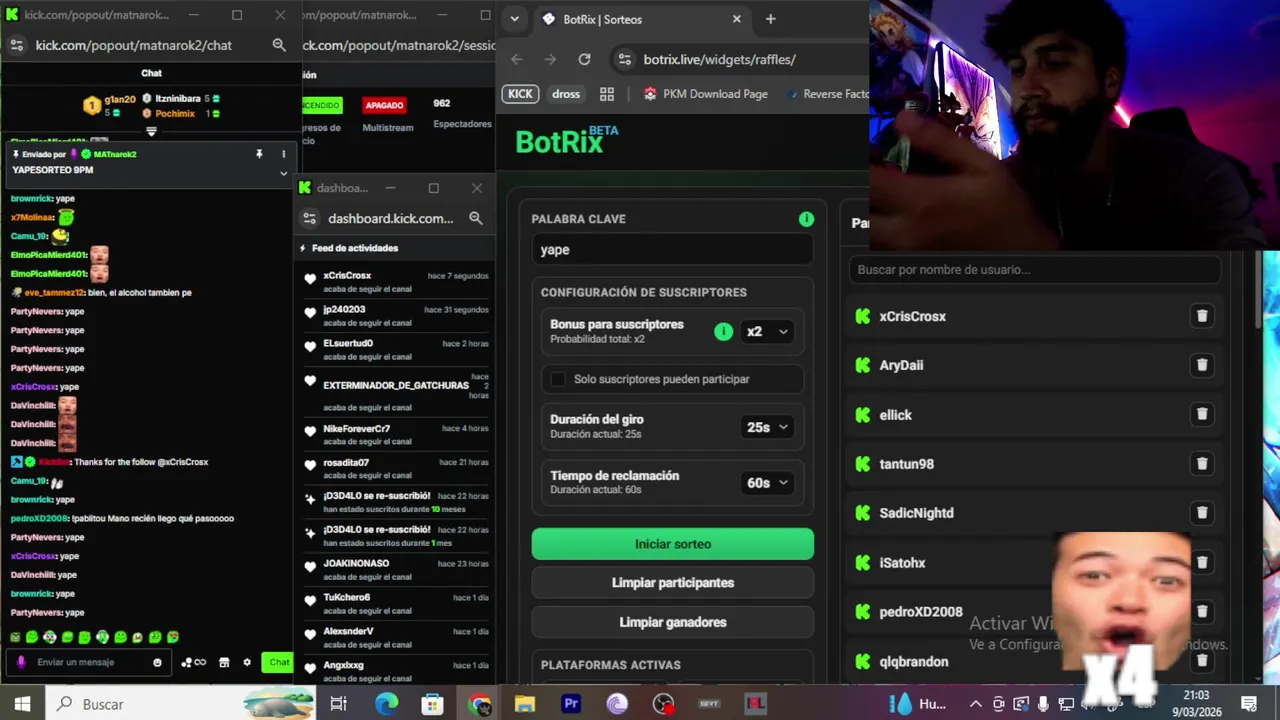Expand leaderboard arrow under chat header
Image resolution: width=1280 pixels, height=720 pixels.
coord(151,131)
